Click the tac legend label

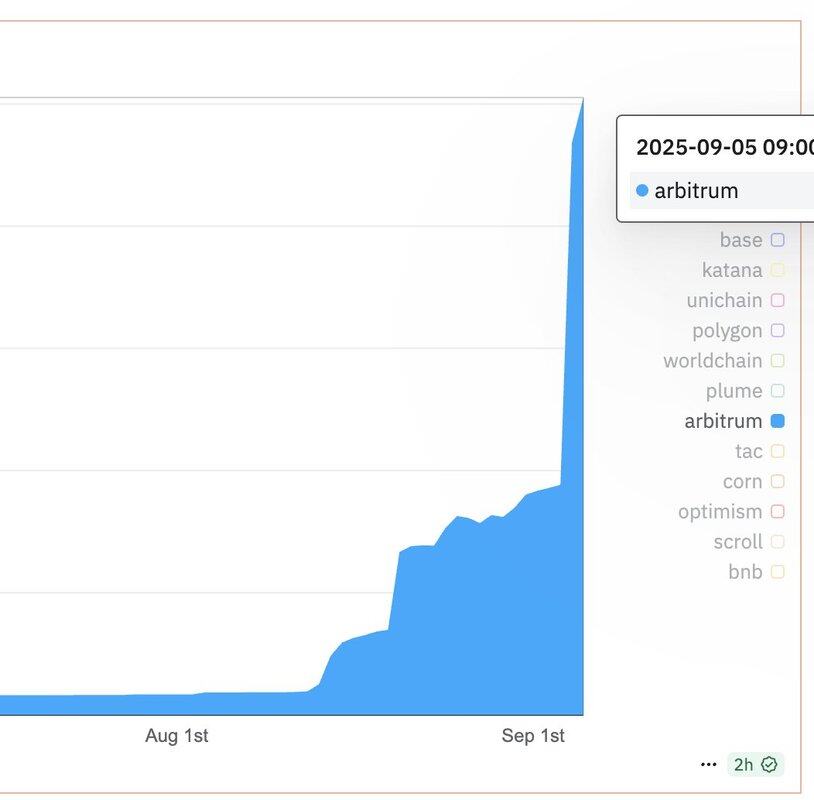click(749, 451)
